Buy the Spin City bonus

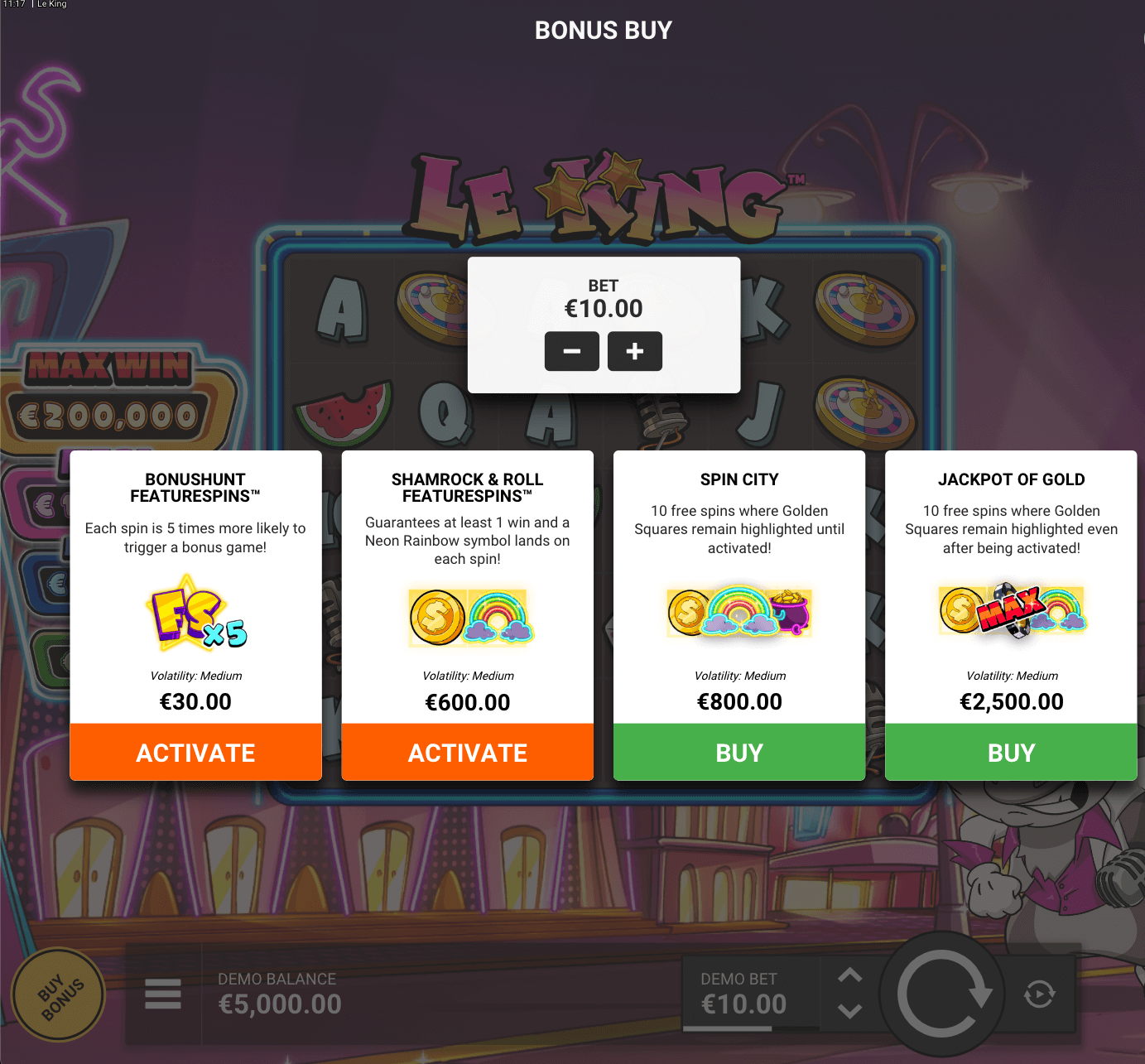point(739,752)
